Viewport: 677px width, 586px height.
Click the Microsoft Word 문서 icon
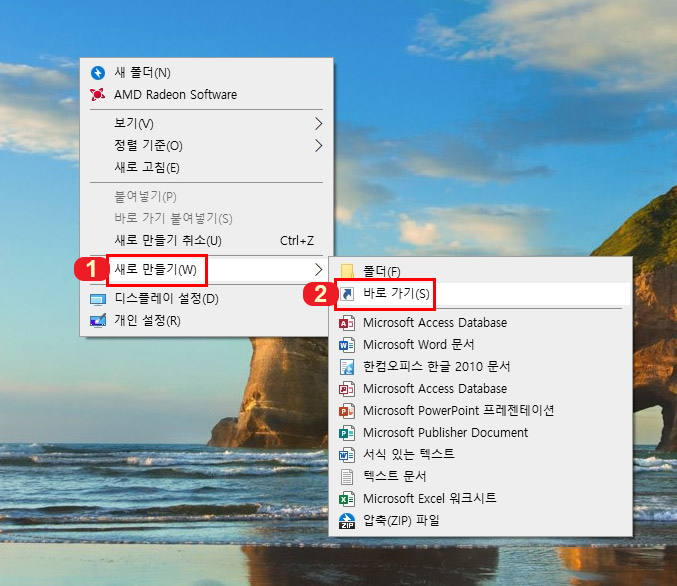pyautogui.click(x=347, y=345)
